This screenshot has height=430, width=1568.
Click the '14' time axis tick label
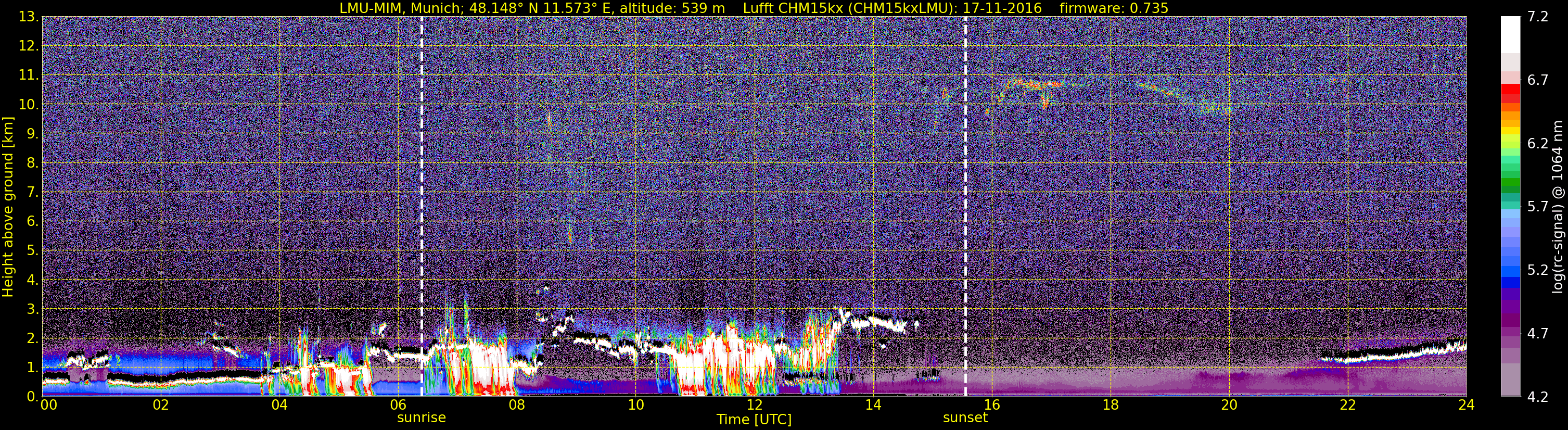tap(873, 405)
